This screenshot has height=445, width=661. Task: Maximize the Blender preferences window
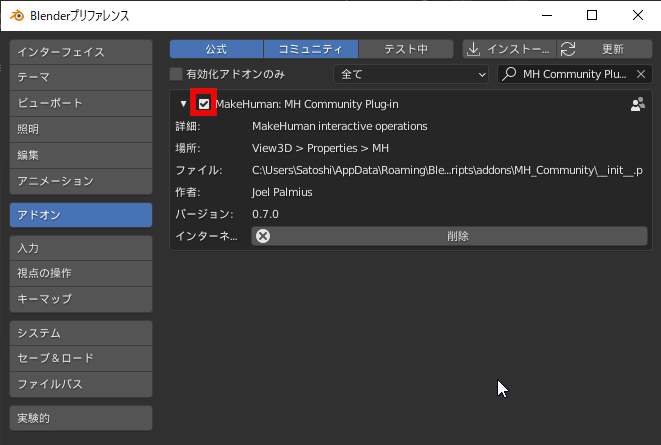click(592, 16)
